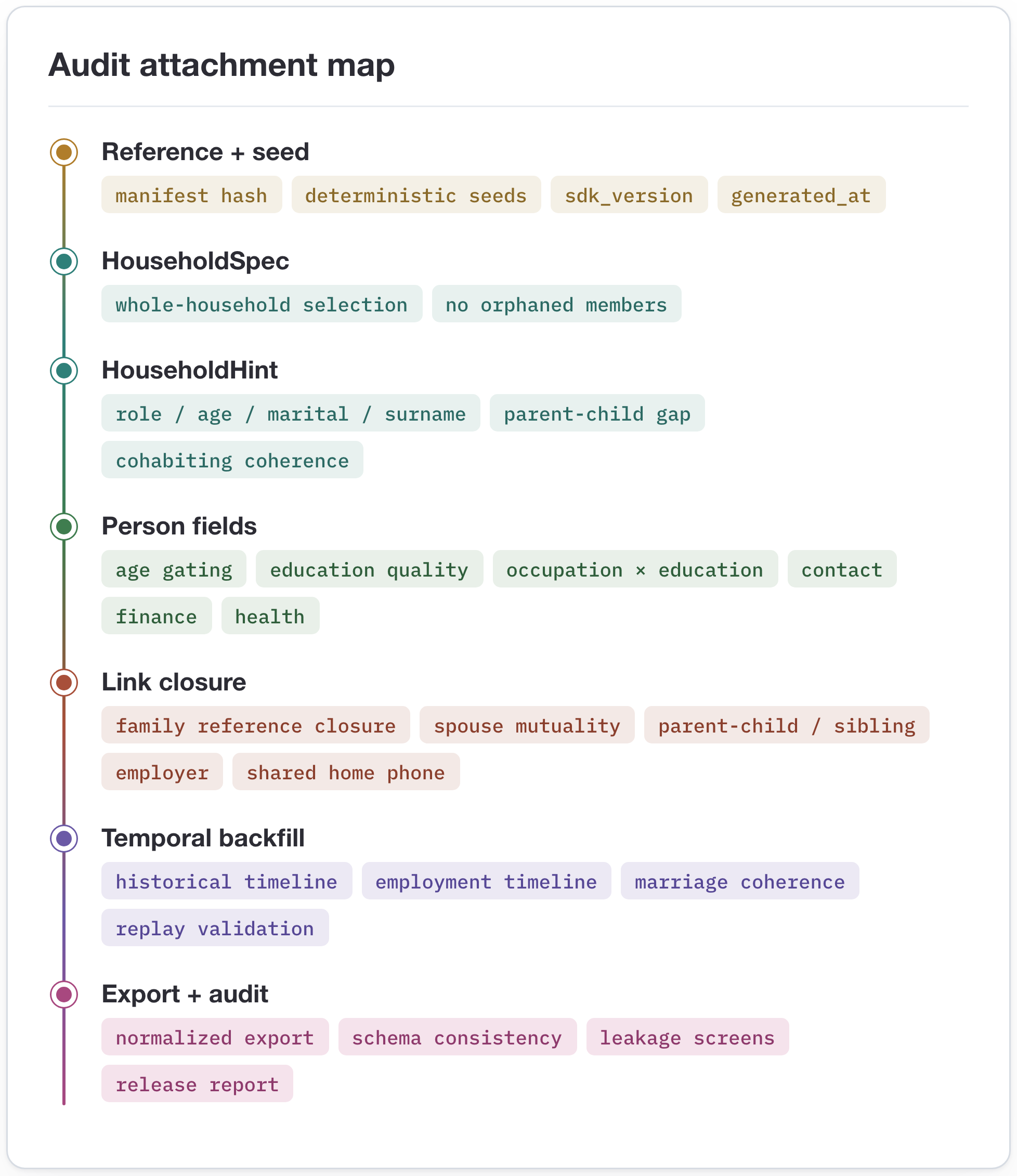Select the HouseholdSpec teal timeline dot
The width and height of the screenshot is (1017, 1176).
[x=64, y=262]
